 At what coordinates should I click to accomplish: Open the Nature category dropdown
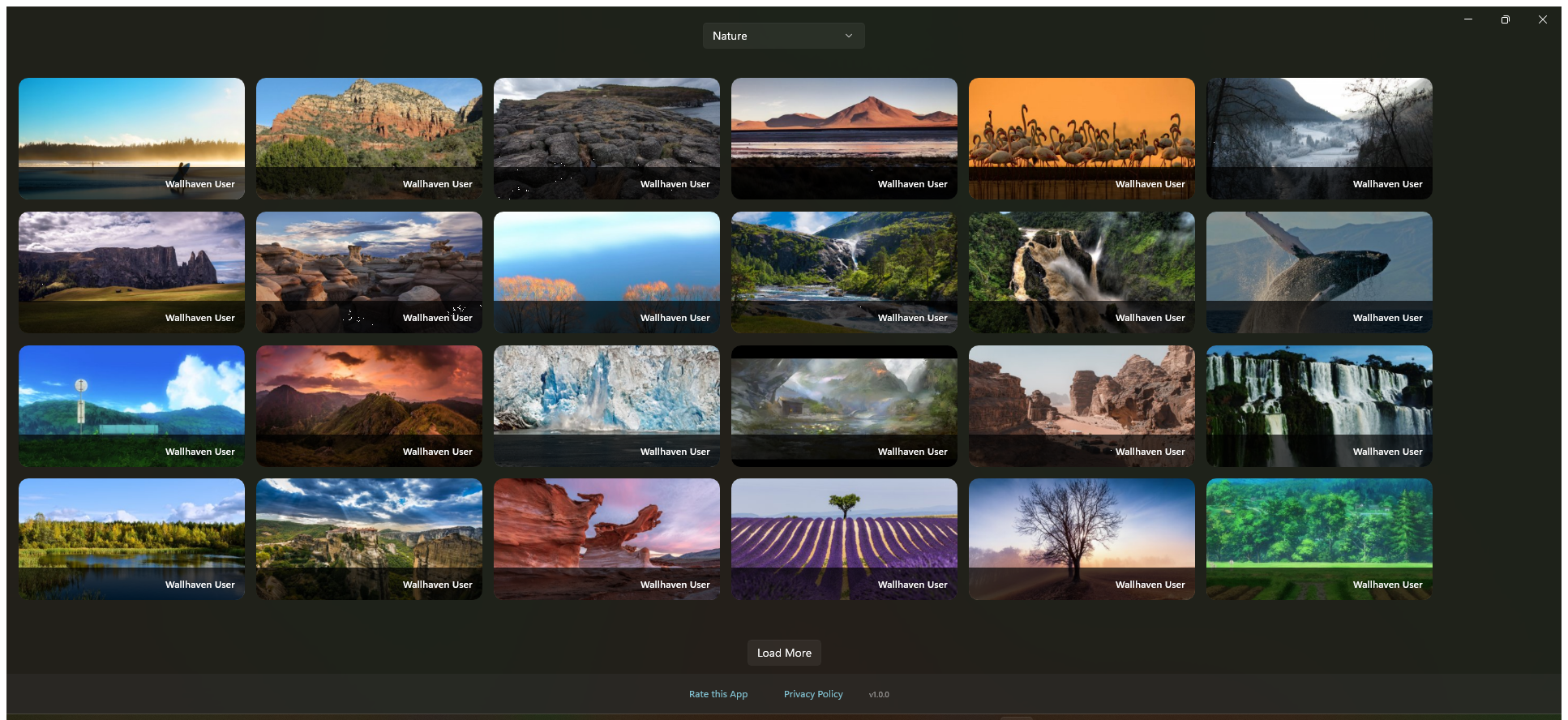tap(783, 36)
